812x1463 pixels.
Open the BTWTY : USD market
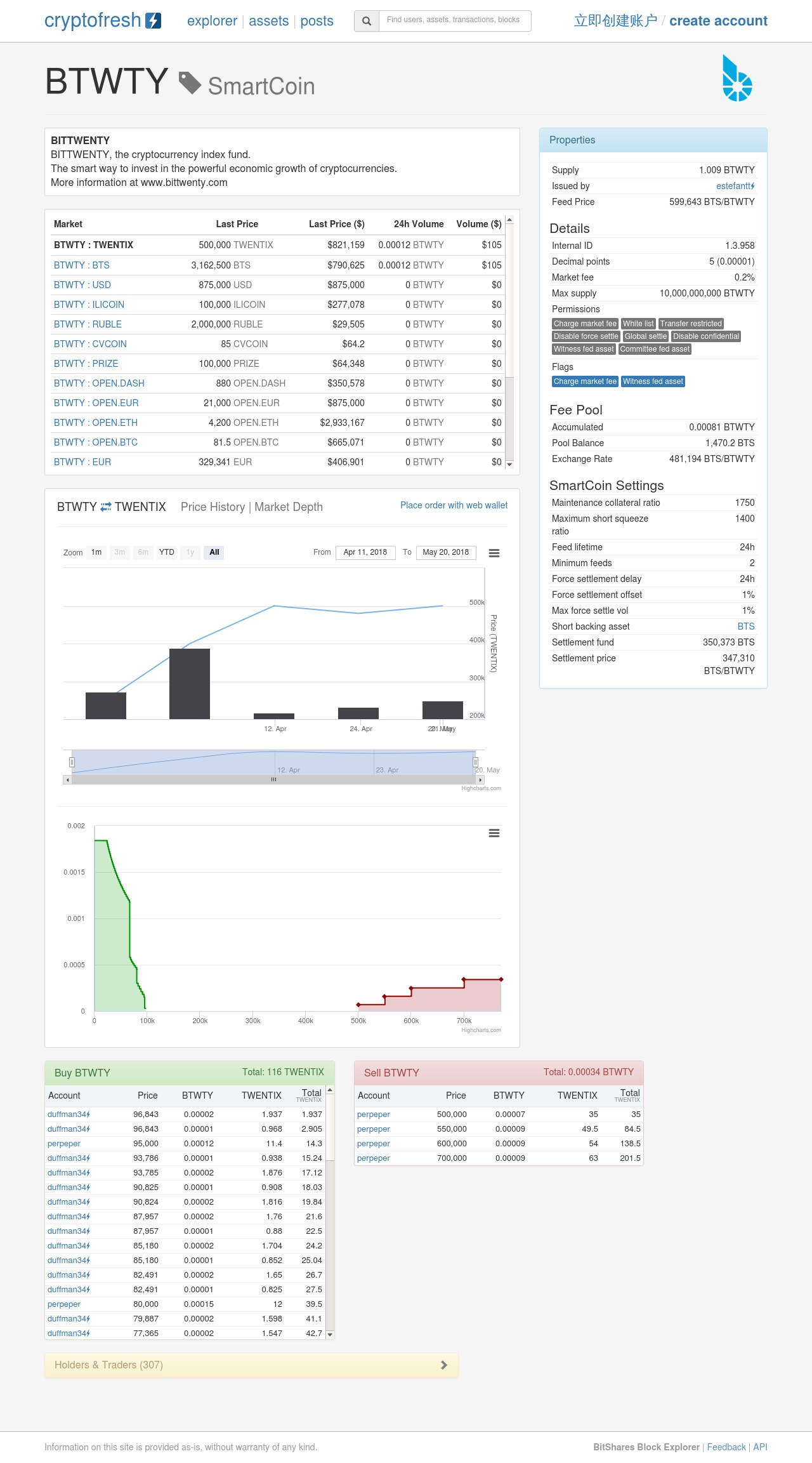coord(82,285)
